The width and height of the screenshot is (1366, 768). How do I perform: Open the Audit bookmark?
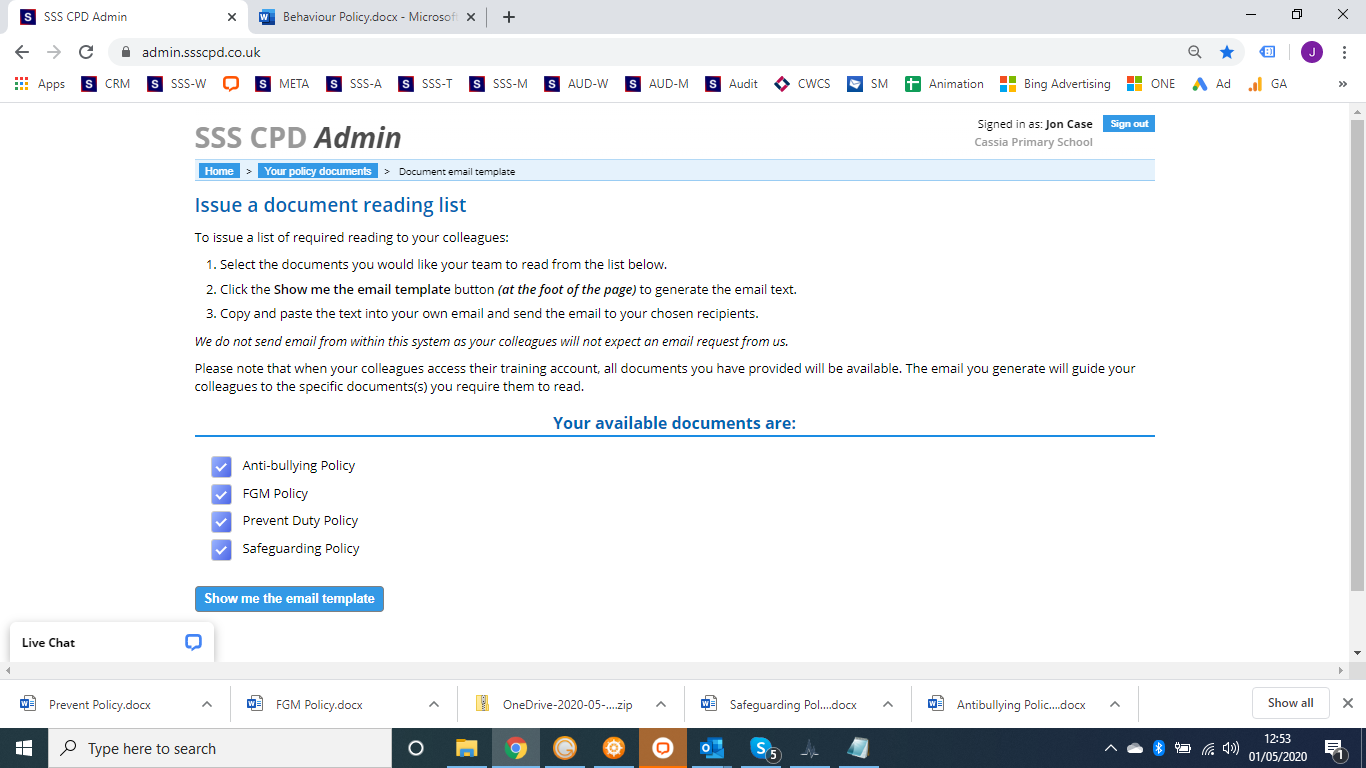click(732, 84)
